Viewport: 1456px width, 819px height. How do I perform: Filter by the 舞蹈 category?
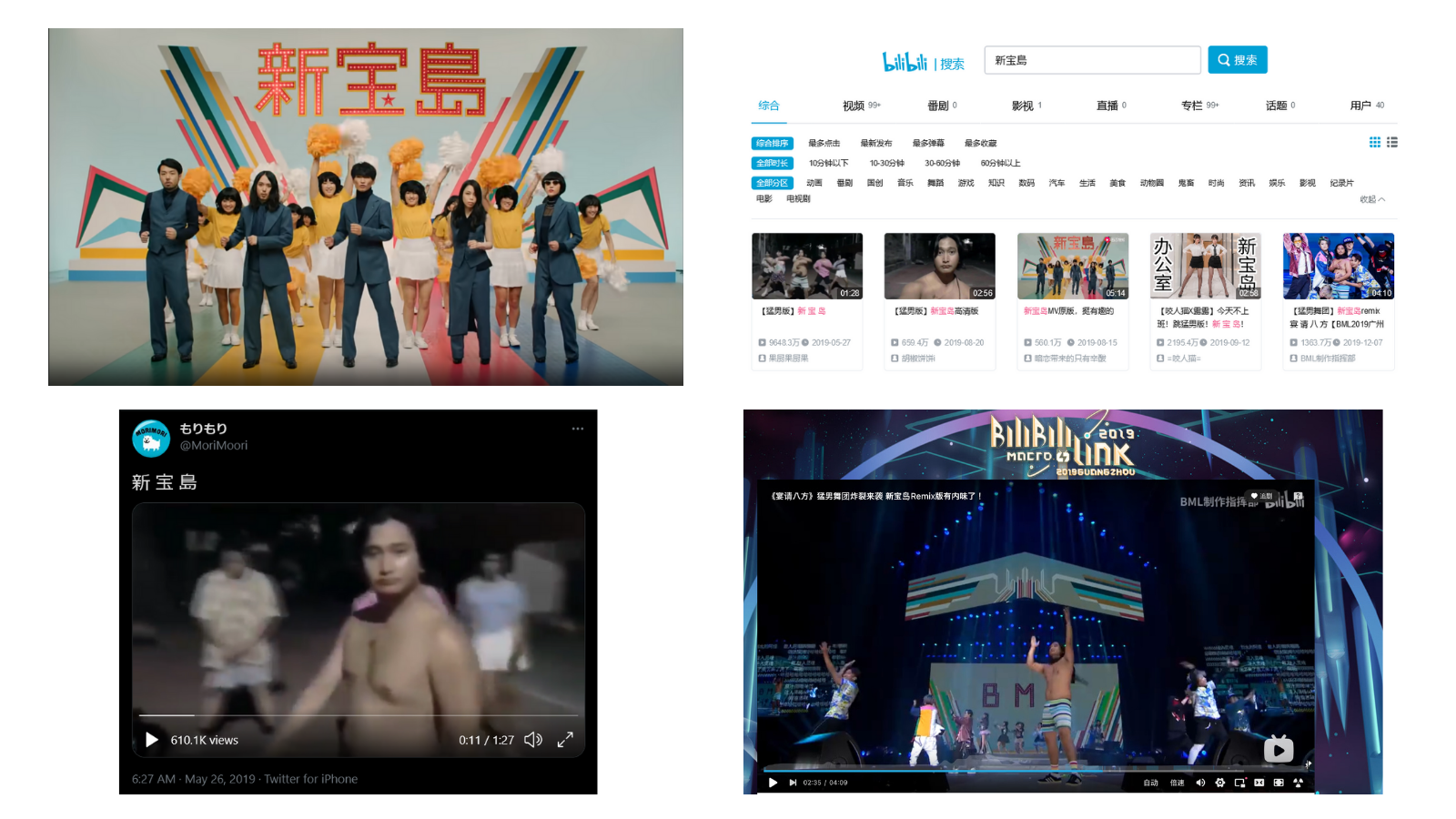tap(935, 183)
